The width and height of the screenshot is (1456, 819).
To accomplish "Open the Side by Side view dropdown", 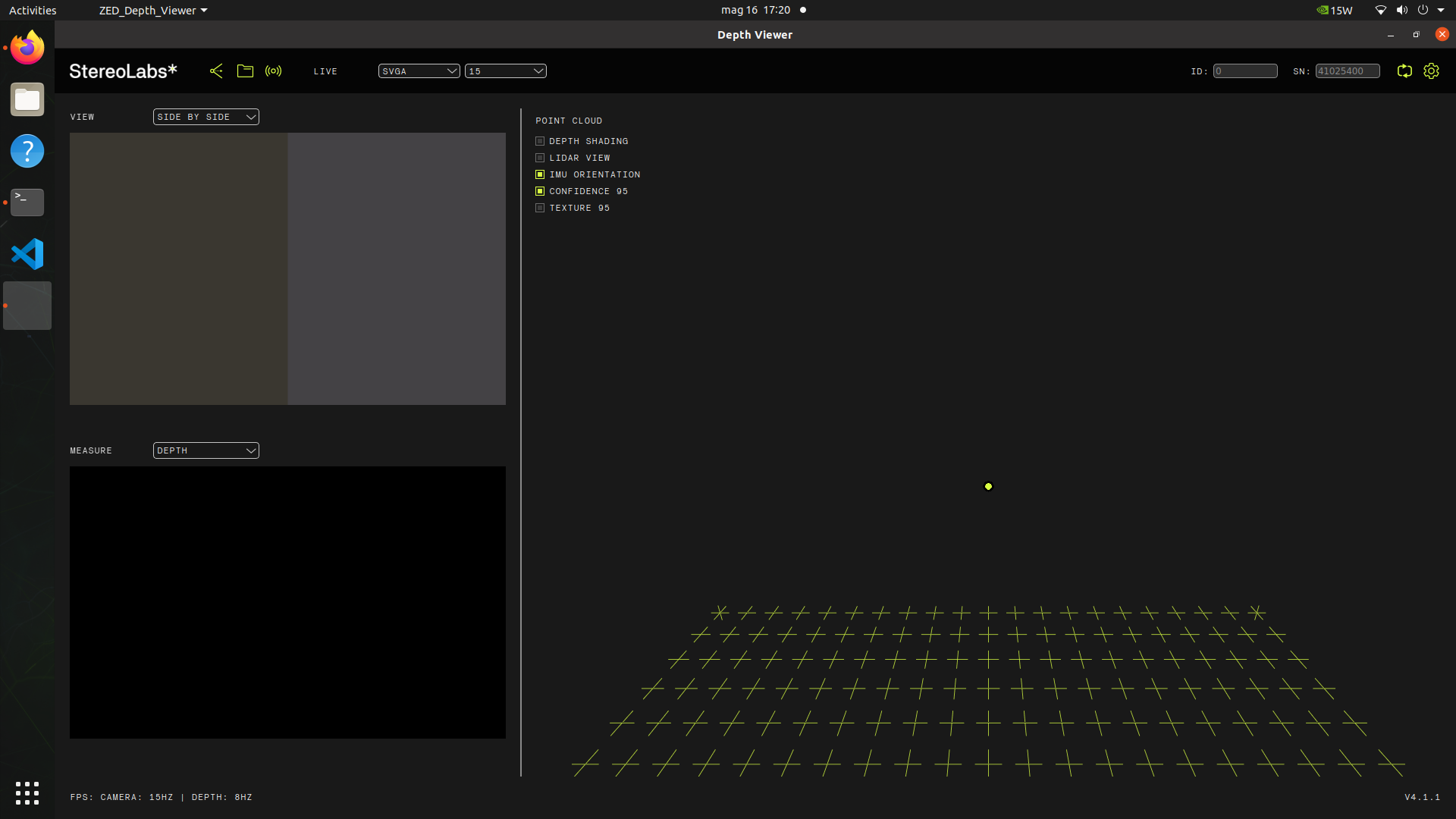I will tap(206, 117).
